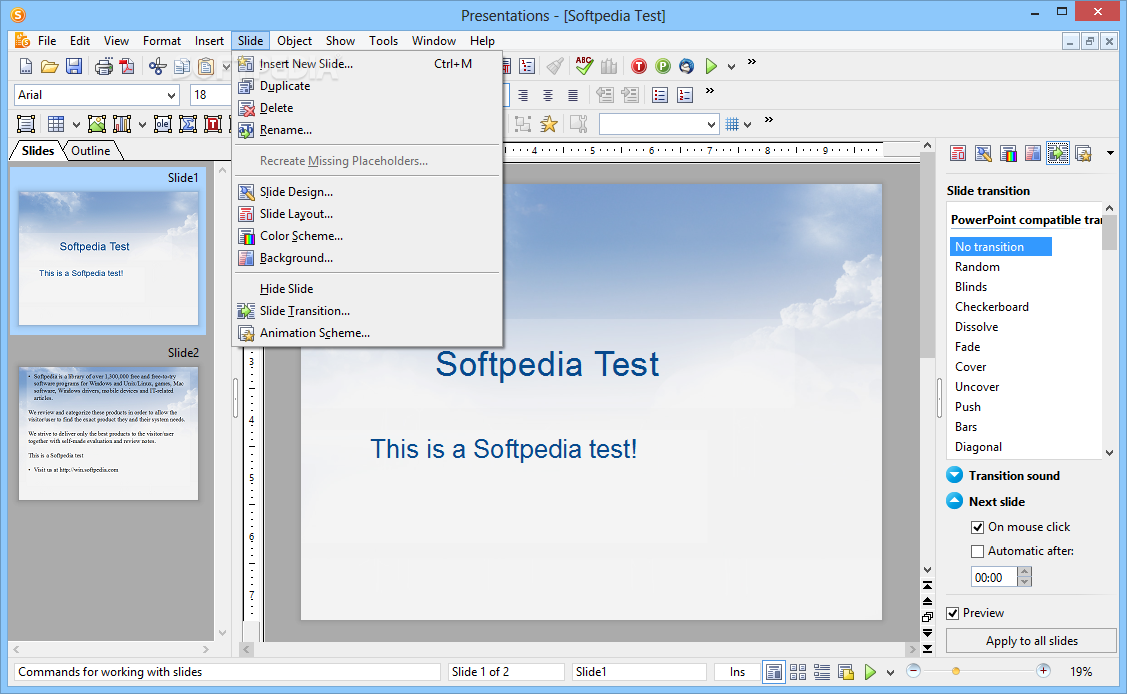Insert an equation with the Sigma icon

188,124
